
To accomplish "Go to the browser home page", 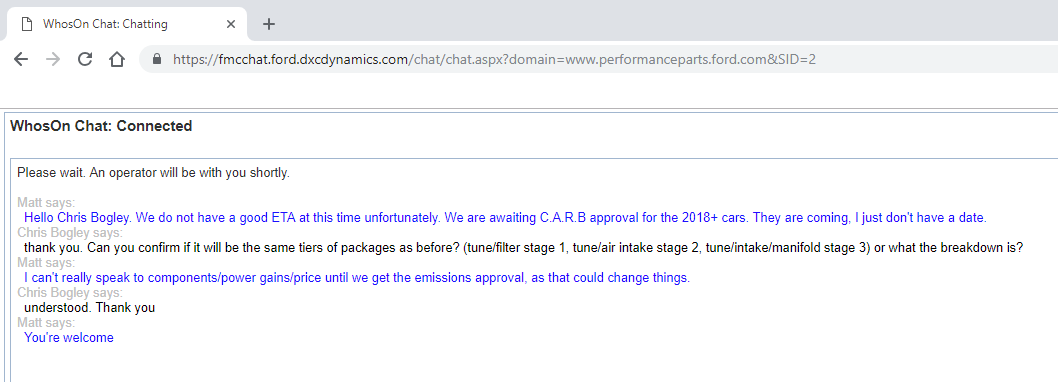I will [117, 59].
